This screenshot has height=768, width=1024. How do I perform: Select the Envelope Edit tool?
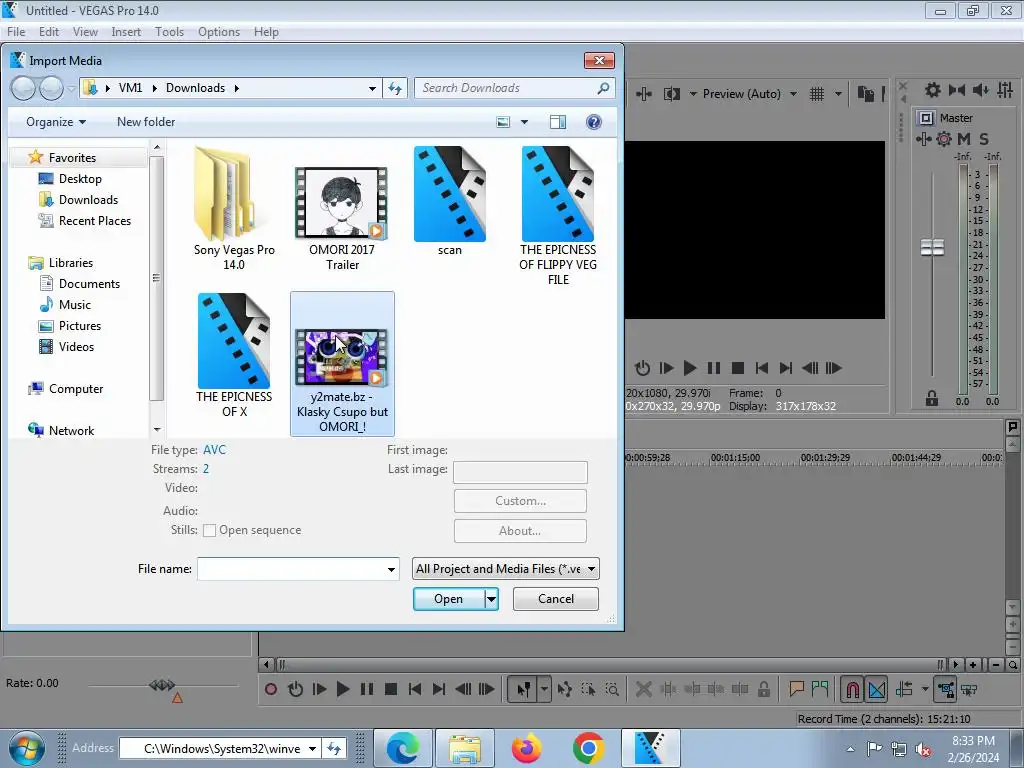click(565, 689)
